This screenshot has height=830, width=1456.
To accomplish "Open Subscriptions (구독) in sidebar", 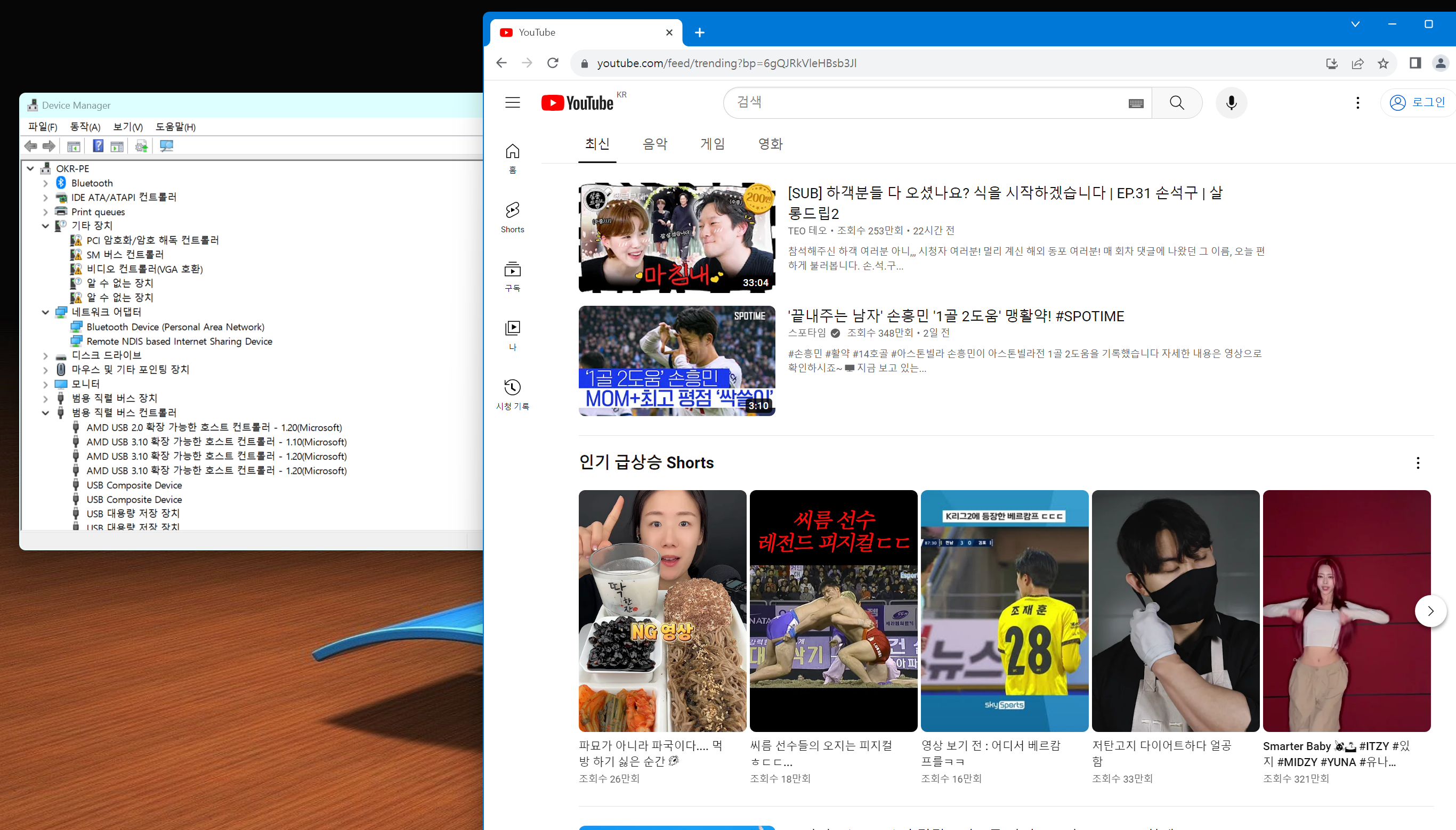I will [x=513, y=276].
